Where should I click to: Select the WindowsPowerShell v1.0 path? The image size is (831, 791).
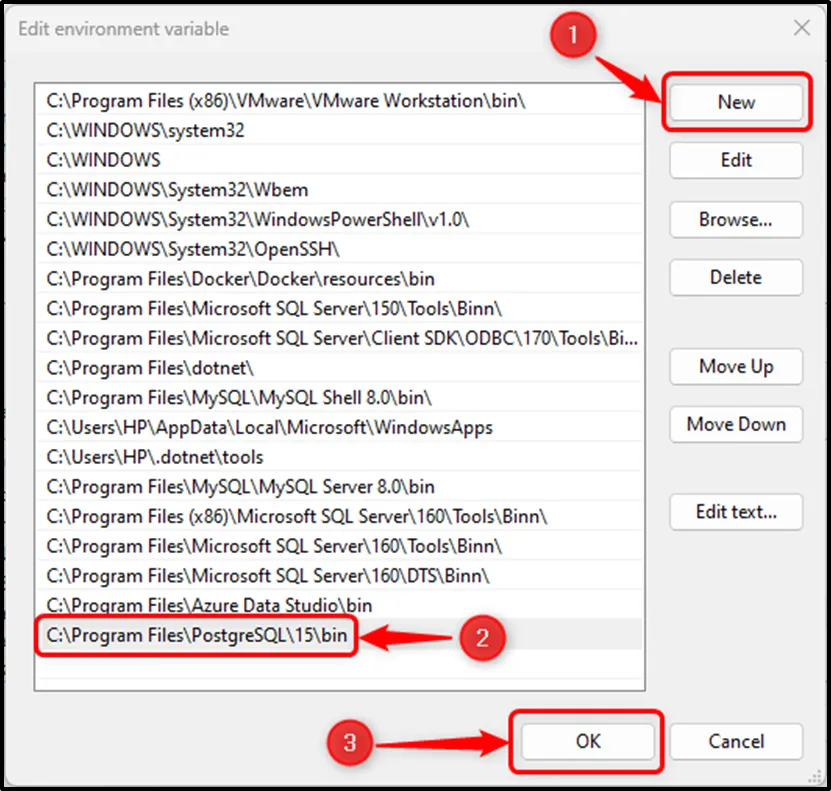pyautogui.click(x=257, y=219)
